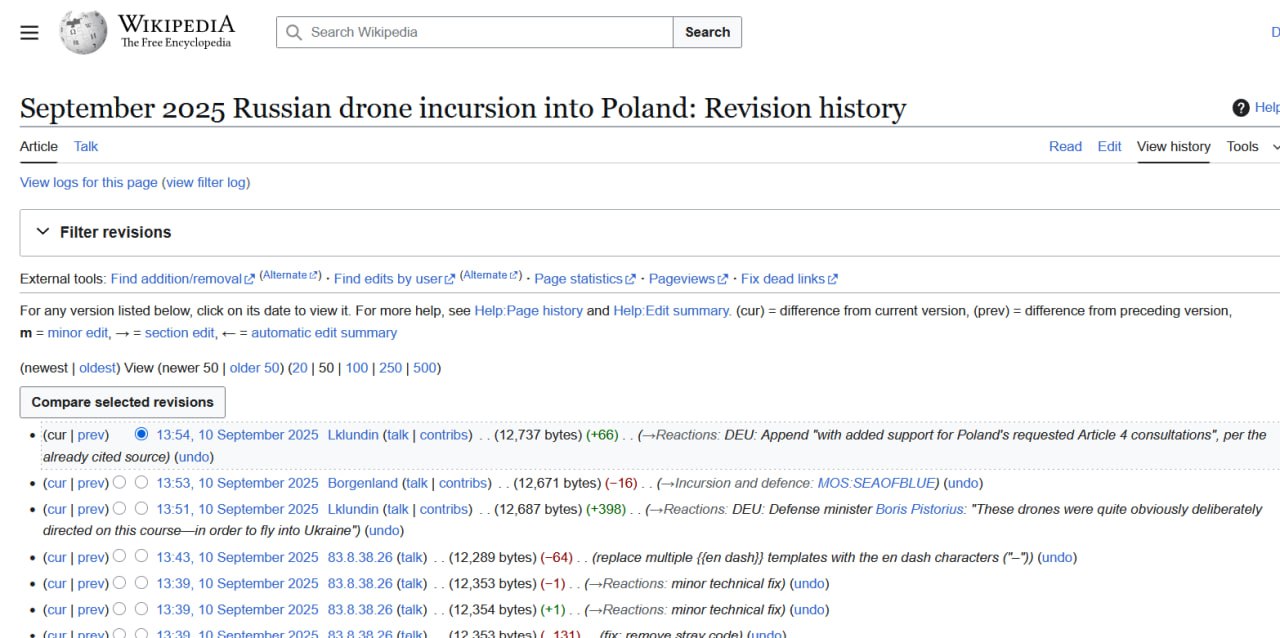Select the radio button on the 13:54 revision

pyautogui.click(x=141, y=434)
